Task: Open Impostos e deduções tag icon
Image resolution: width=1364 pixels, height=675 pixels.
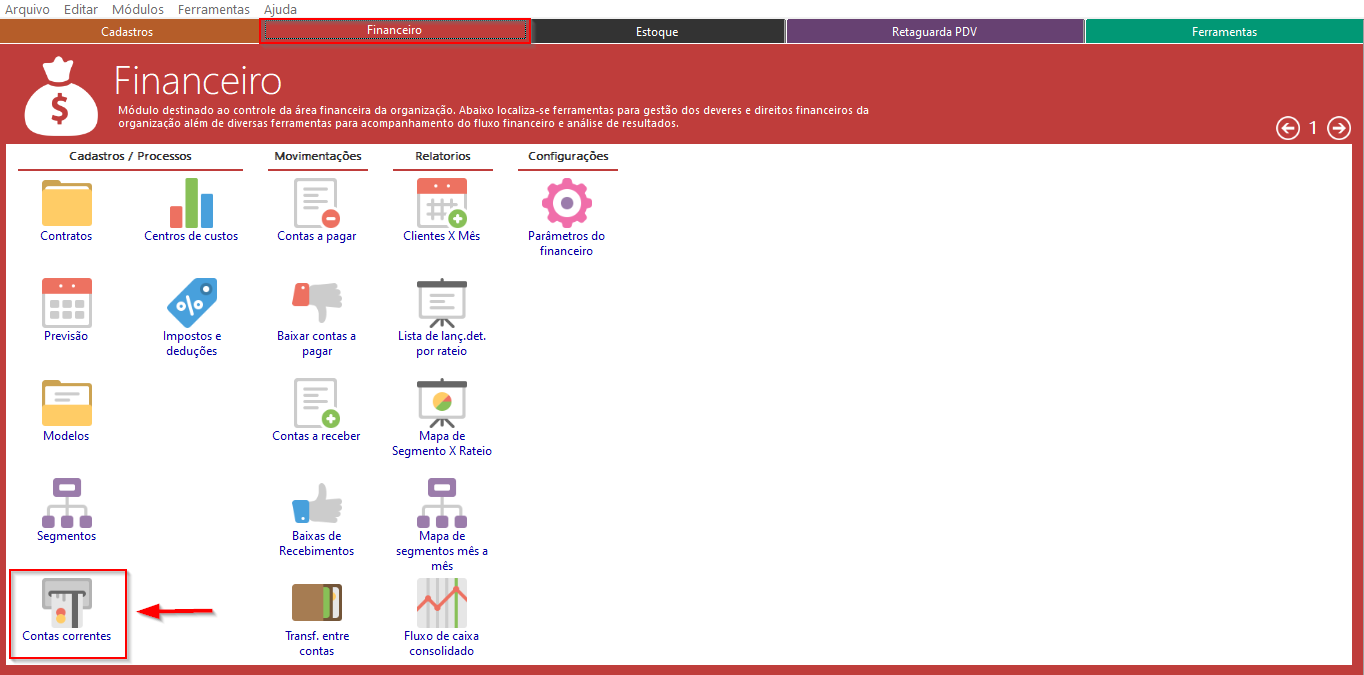Action: [191, 303]
